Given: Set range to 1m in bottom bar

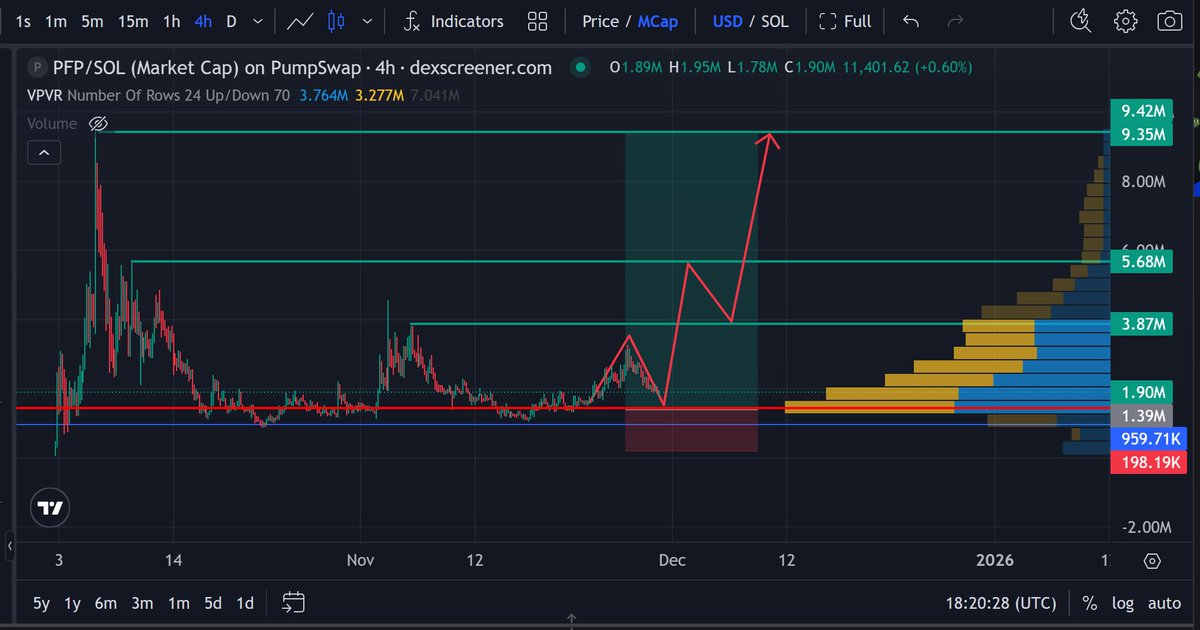Looking at the screenshot, I should [x=178, y=603].
